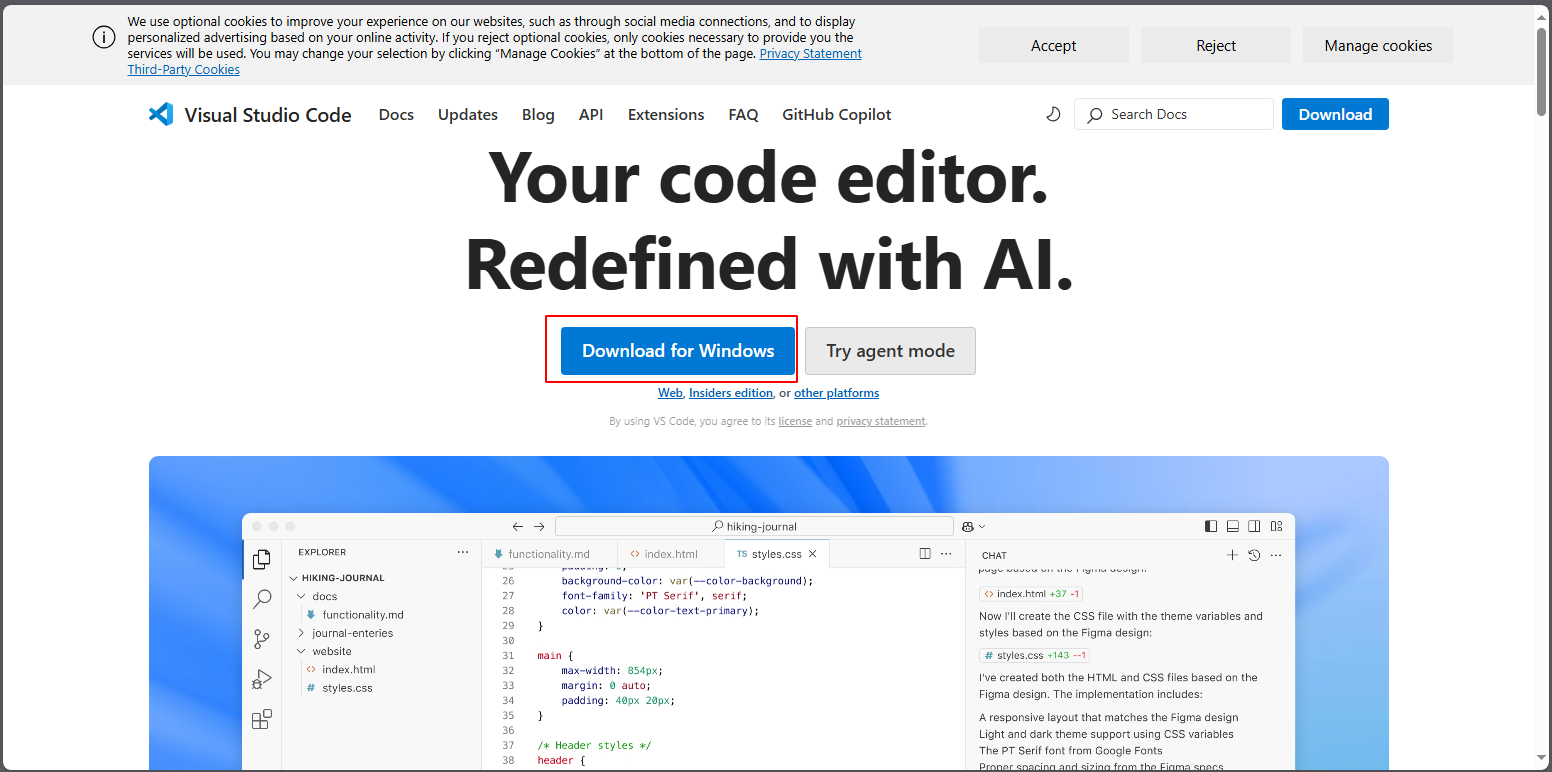Open the Customize Layout icon
The image size is (1552, 772).
tap(1276, 526)
